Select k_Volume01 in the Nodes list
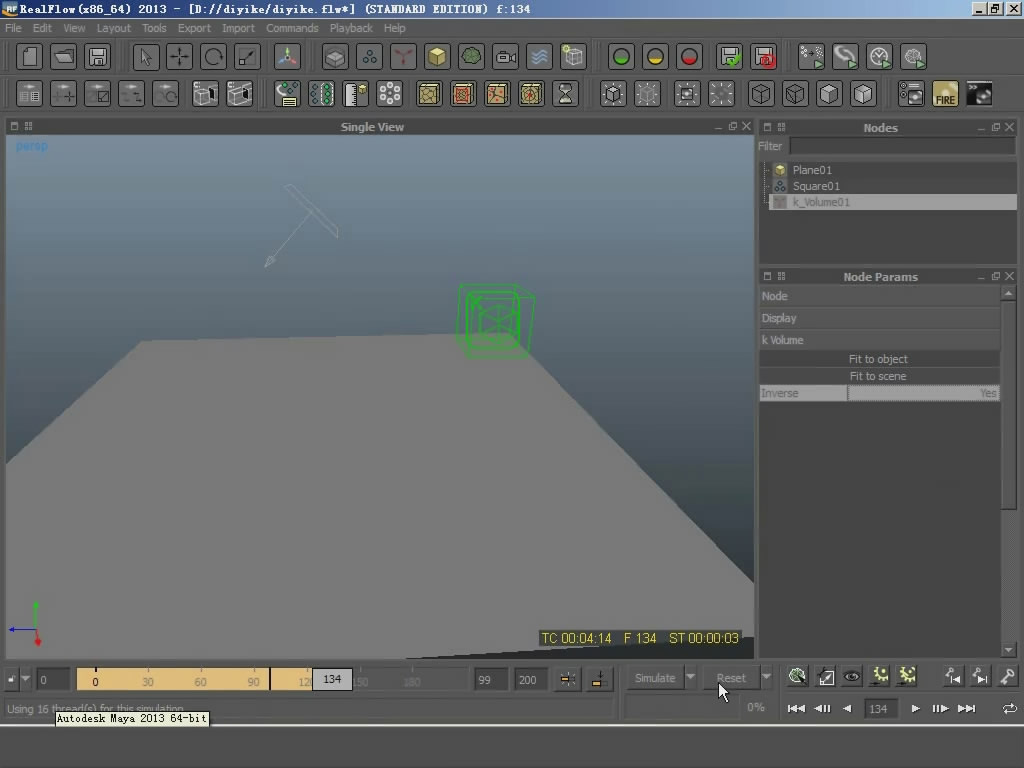Viewport: 1024px width, 768px height. 892,202
